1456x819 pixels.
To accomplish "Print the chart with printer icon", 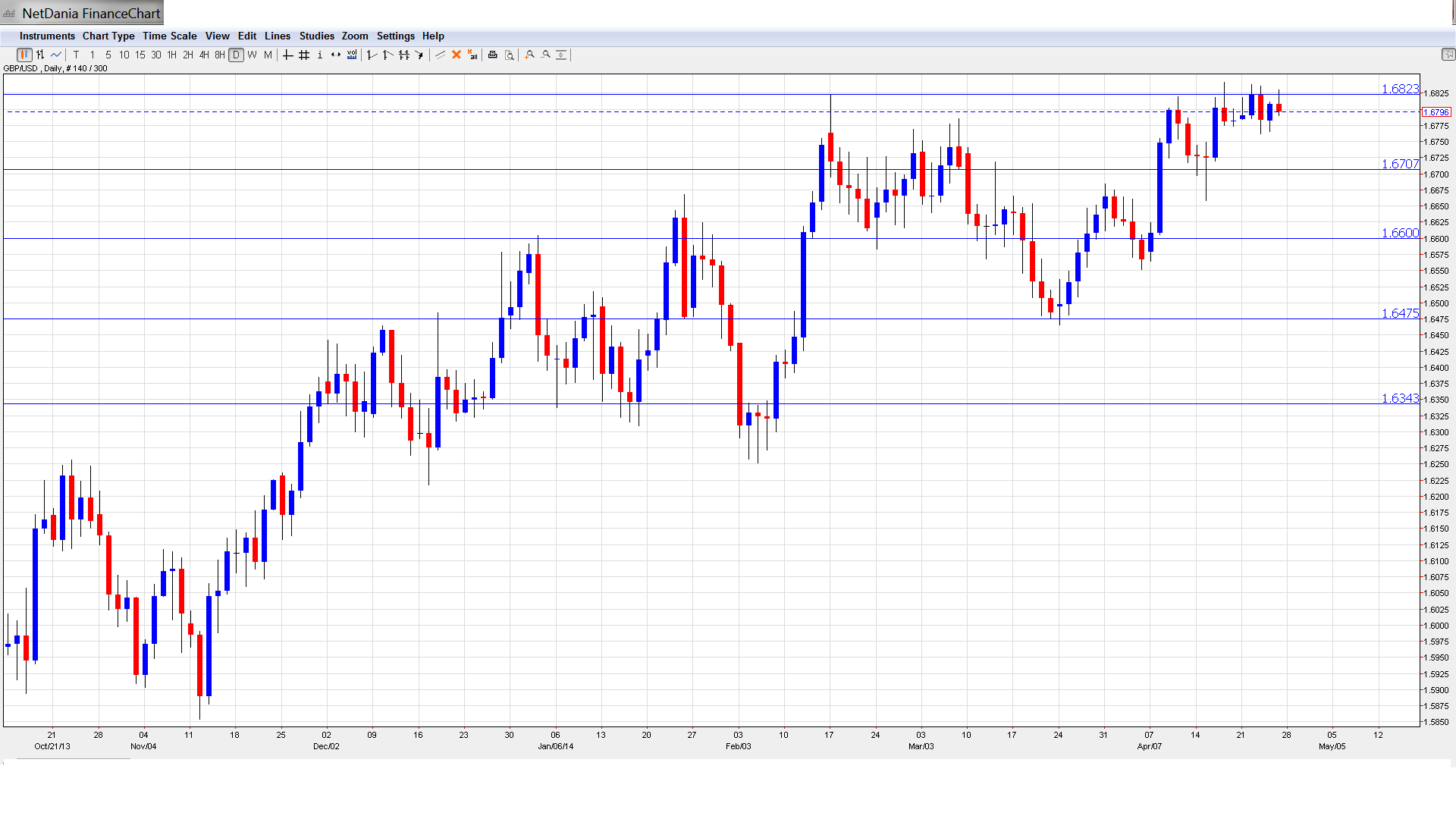I will click(x=493, y=55).
